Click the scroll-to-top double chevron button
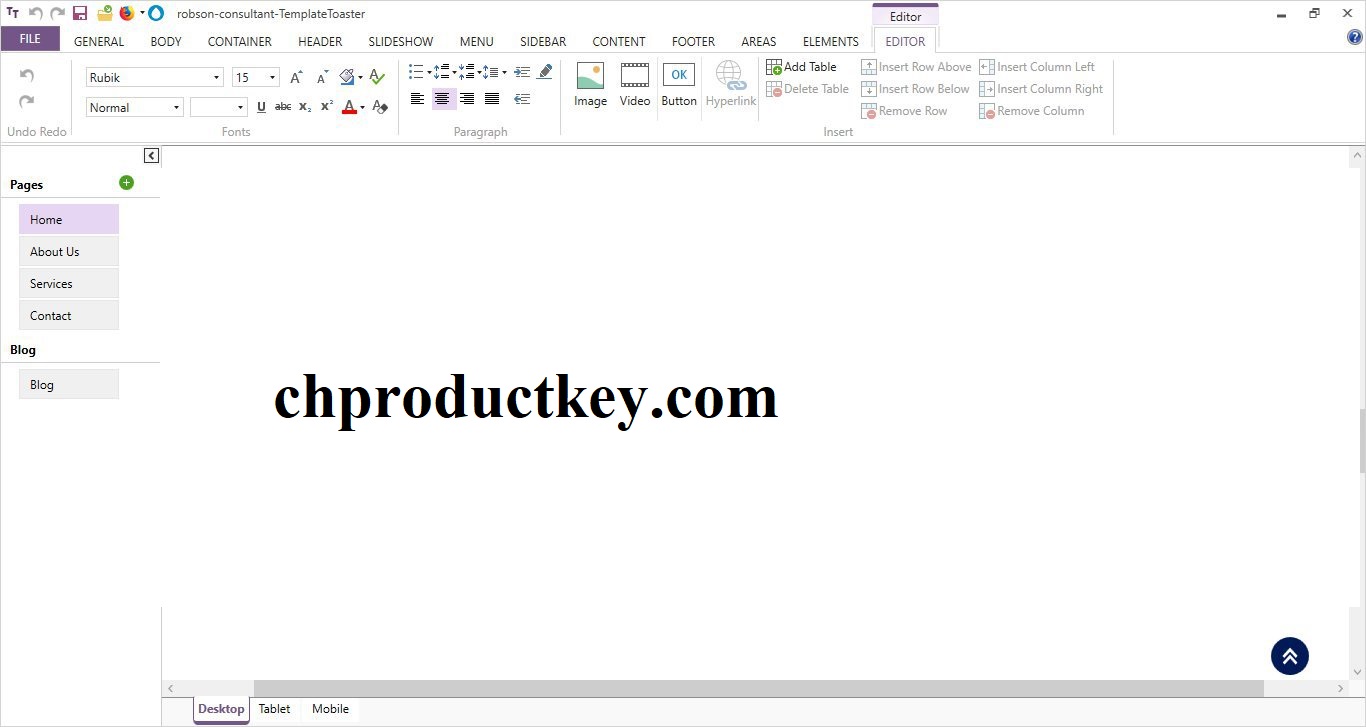The height and width of the screenshot is (727, 1366). [x=1290, y=656]
